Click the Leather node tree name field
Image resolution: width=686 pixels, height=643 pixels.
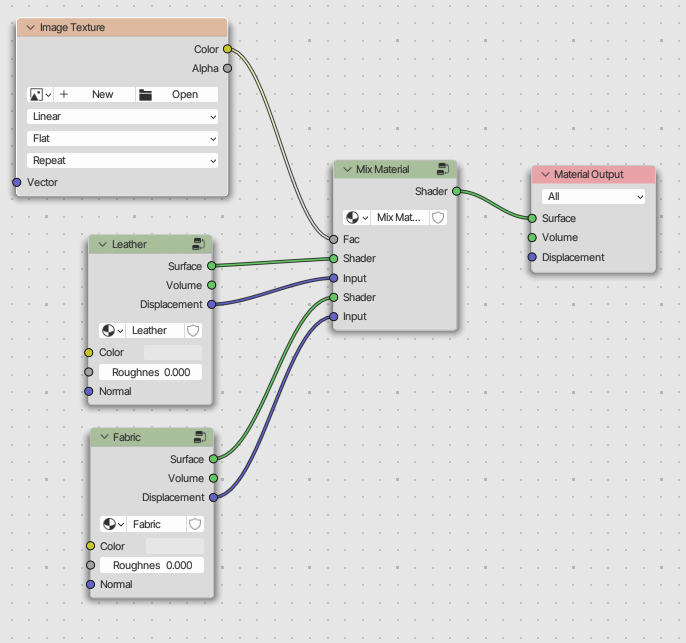tap(155, 330)
